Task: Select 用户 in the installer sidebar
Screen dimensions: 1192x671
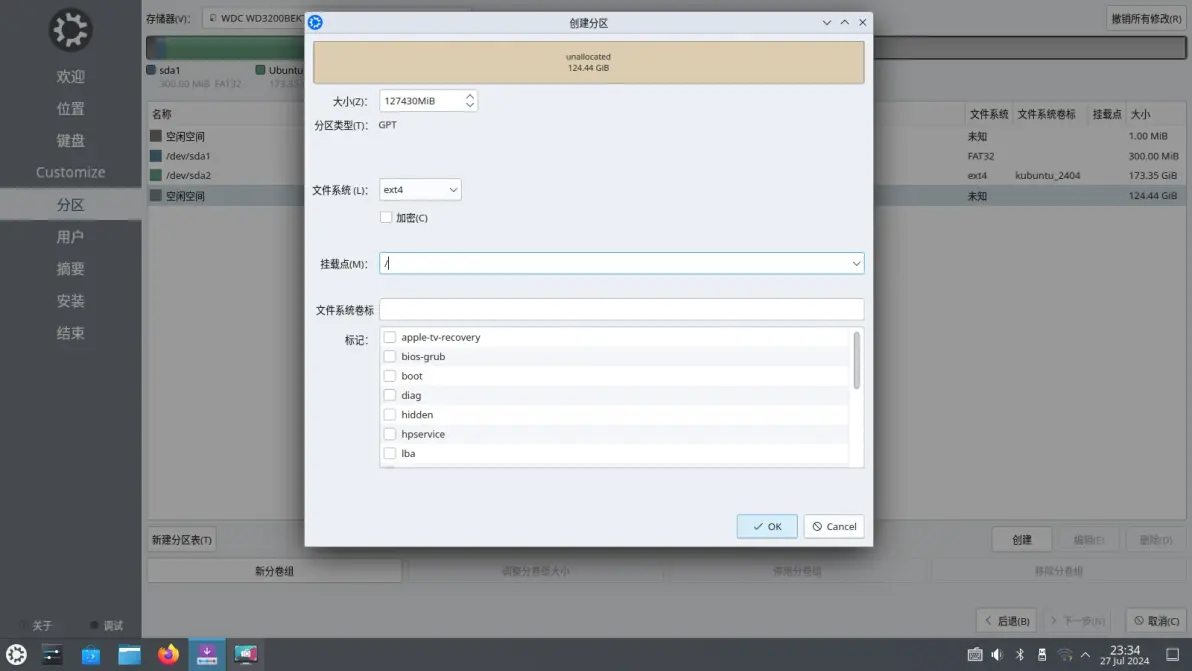Action: (69, 236)
